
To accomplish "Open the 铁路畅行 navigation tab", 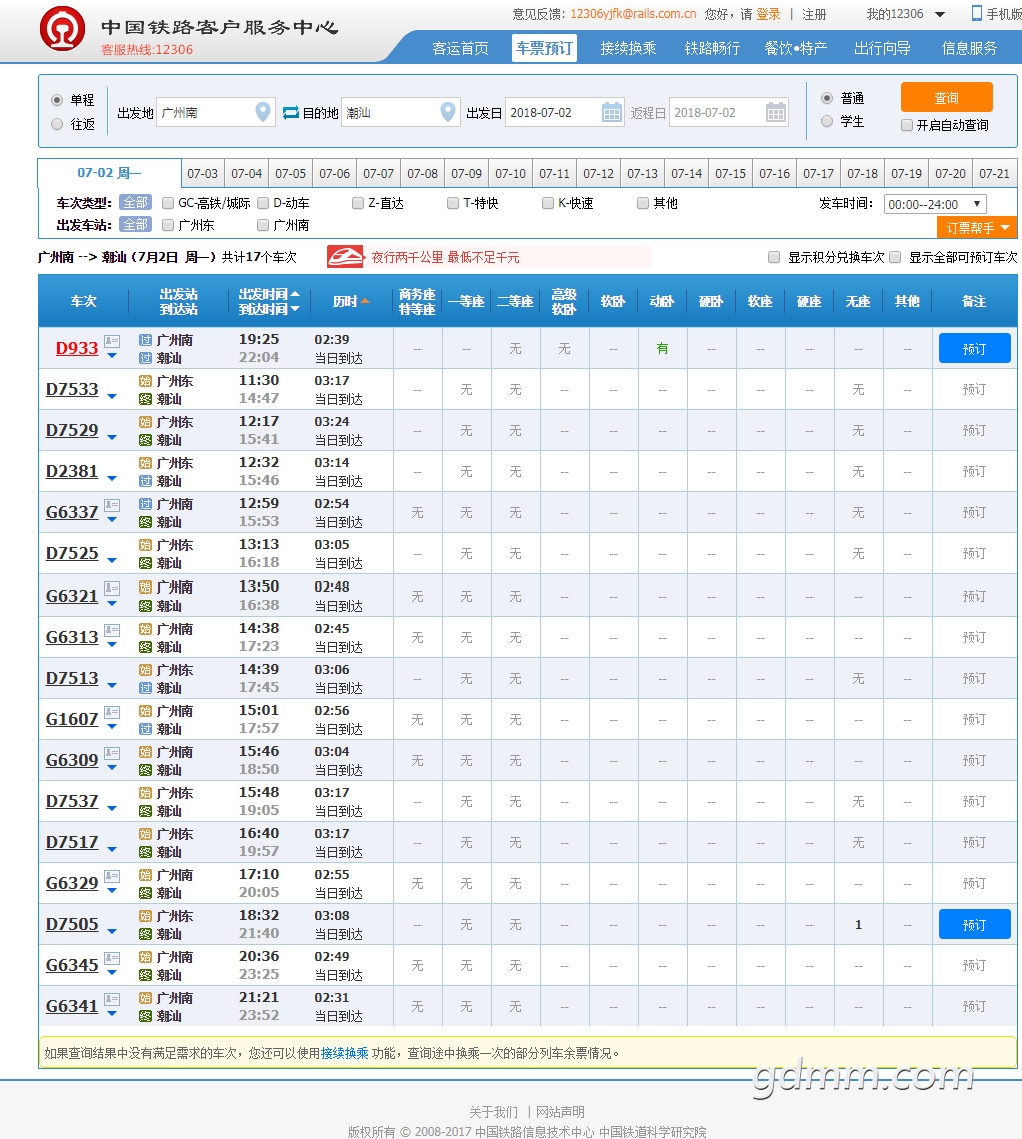I will (712, 48).
